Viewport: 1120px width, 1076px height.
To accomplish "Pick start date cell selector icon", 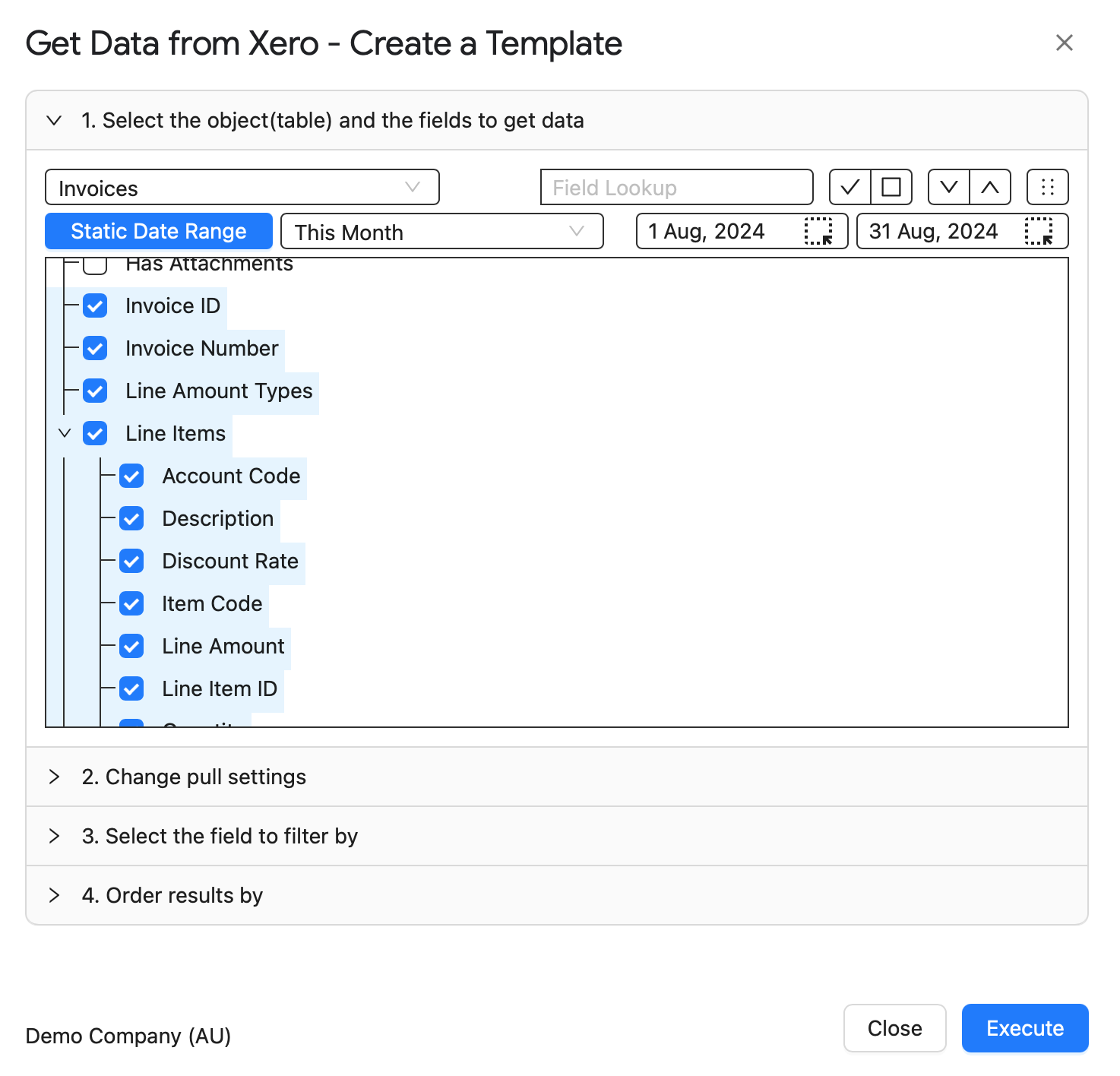I will pyautogui.click(x=818, y=231).
